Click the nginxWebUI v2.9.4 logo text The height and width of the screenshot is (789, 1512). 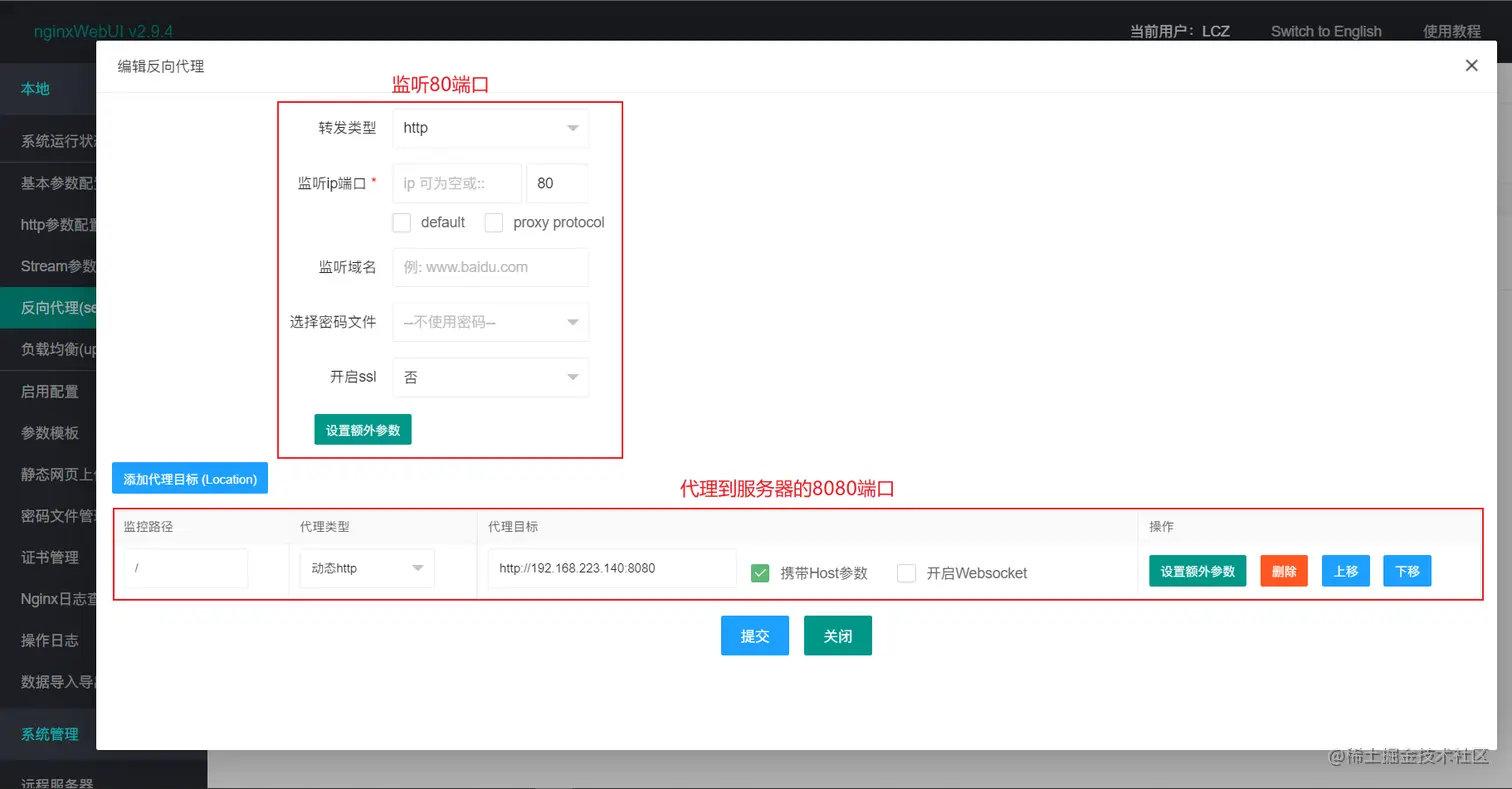pyautogui.click(x=104, y=31)
